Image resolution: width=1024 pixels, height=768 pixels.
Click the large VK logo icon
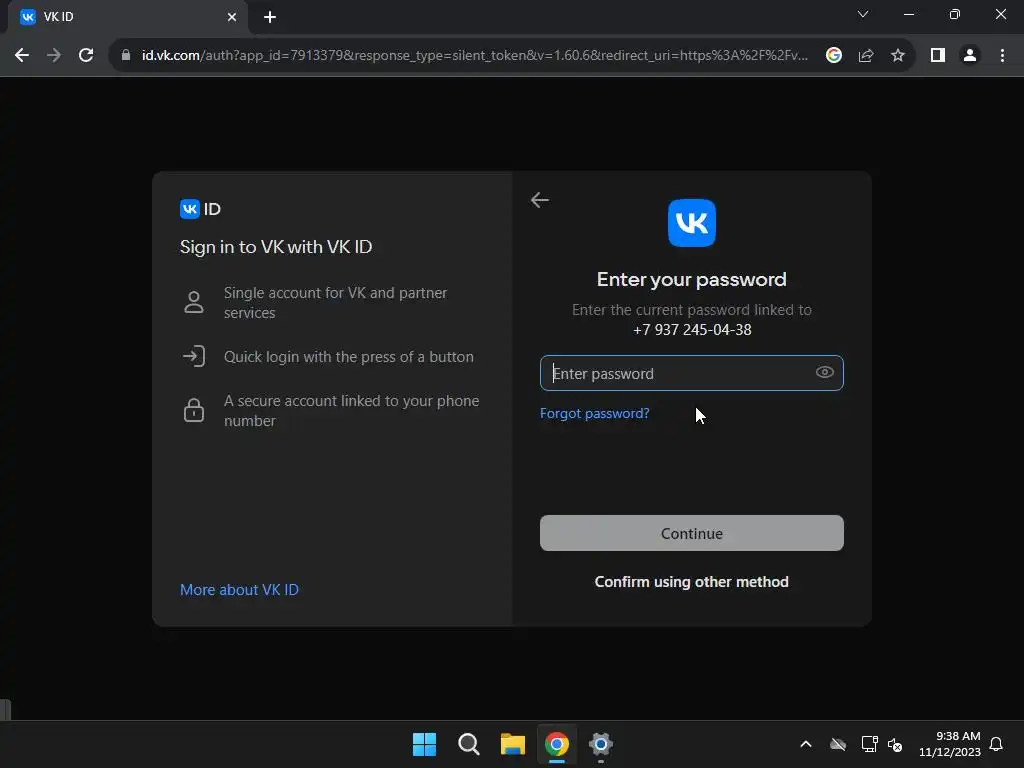point(692,223)
